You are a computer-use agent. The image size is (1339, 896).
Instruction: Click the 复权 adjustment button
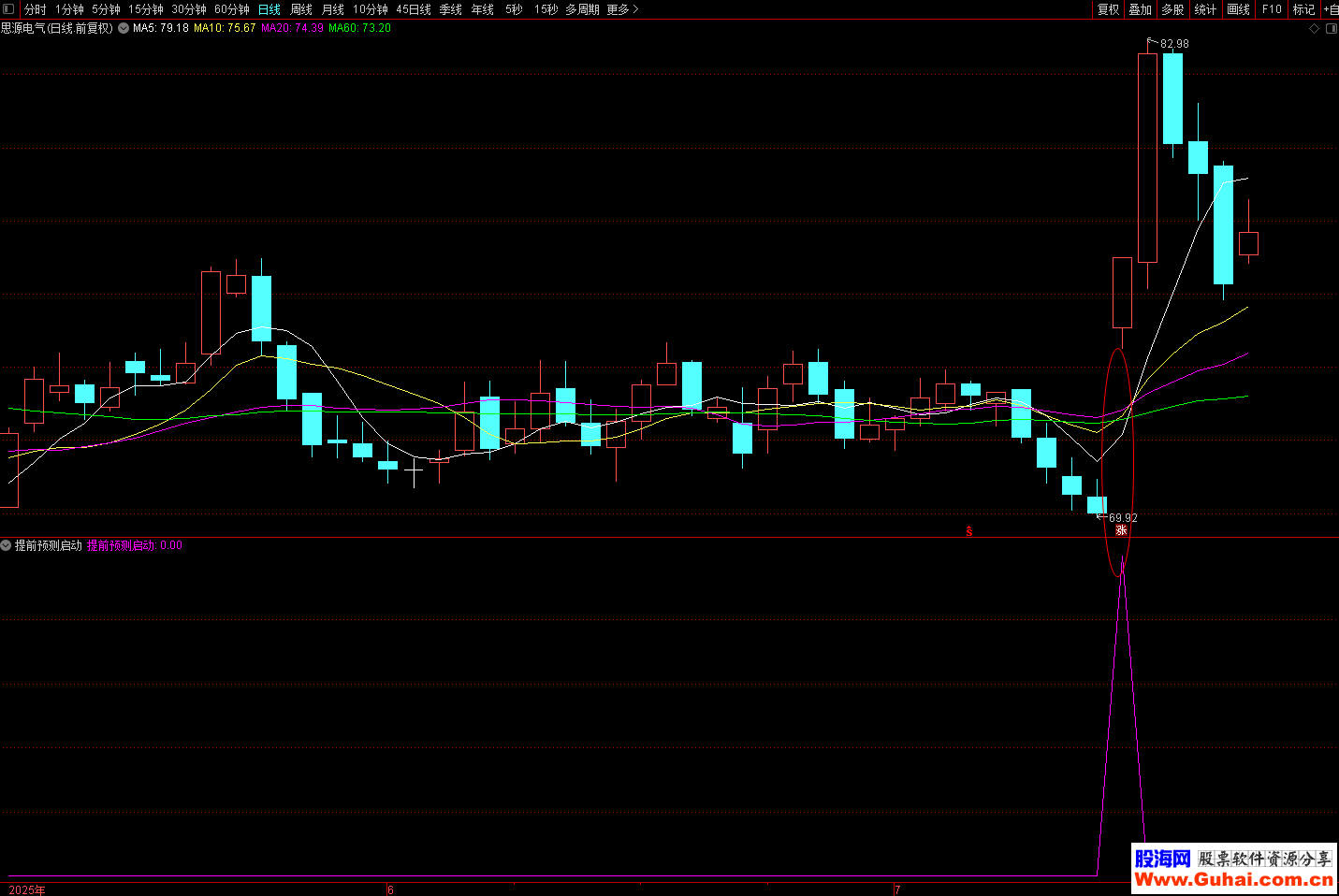(1109, 9)
